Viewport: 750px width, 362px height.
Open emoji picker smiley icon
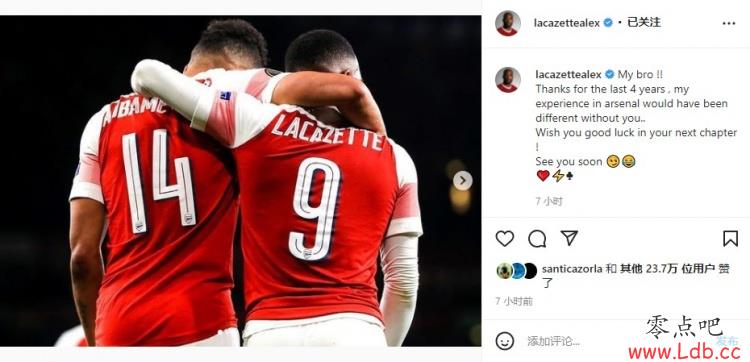[505, 341]
